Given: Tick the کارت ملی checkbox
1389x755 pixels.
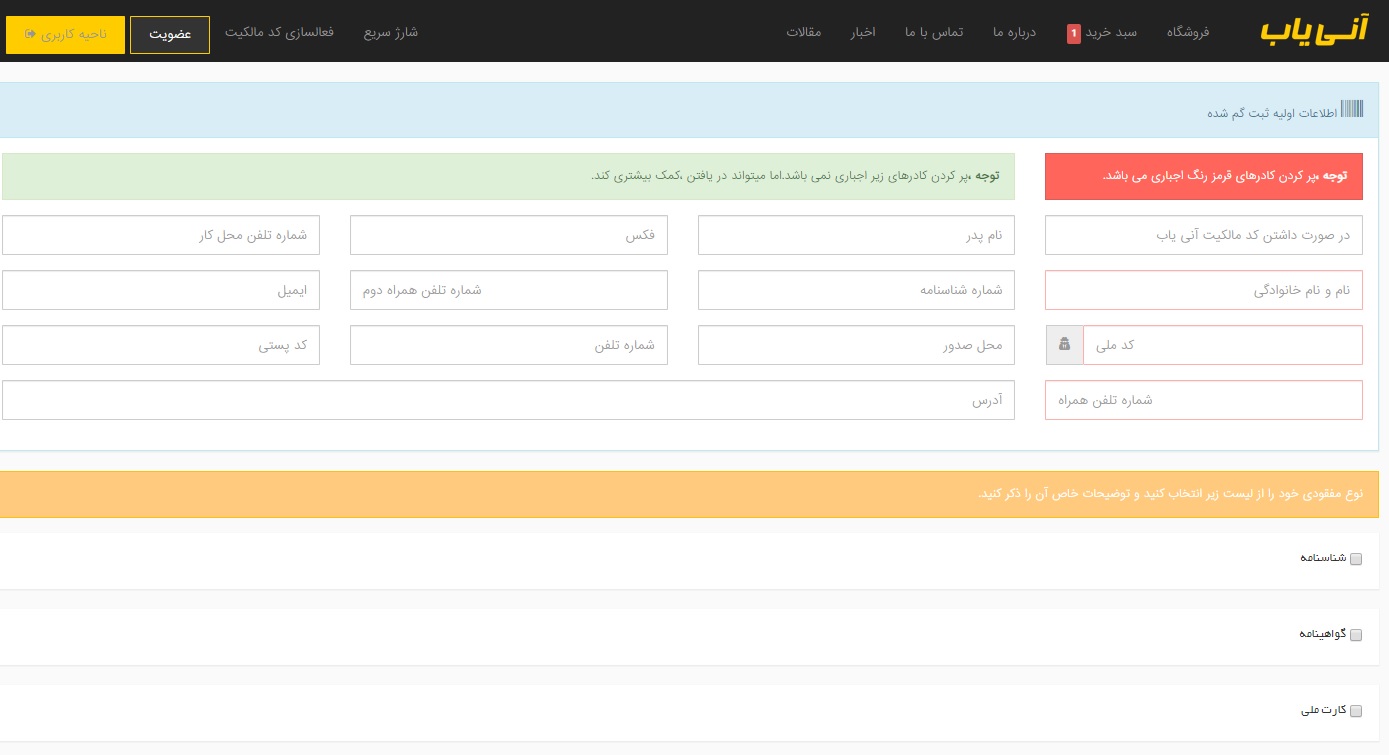Looking at the screenshot, I should coord(1356,711).
